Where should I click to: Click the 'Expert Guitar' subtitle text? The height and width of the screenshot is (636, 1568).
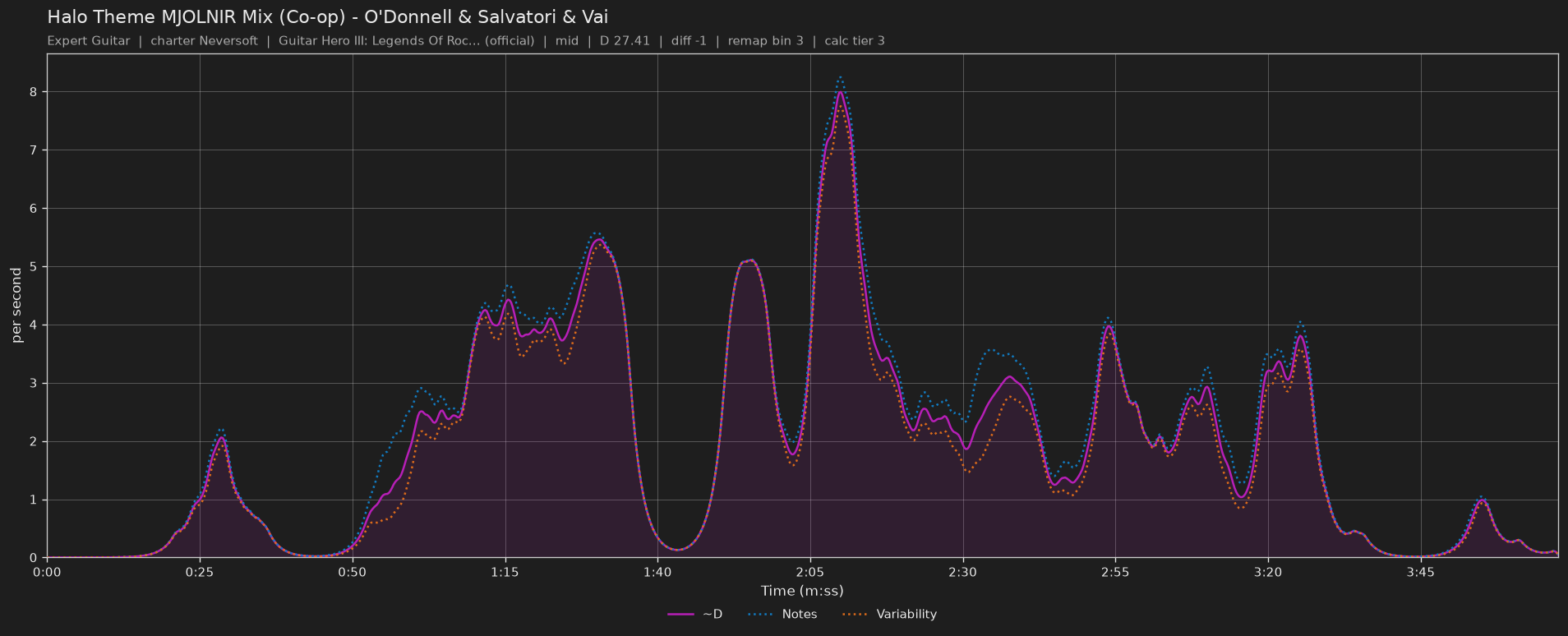[x=89, y=41]
